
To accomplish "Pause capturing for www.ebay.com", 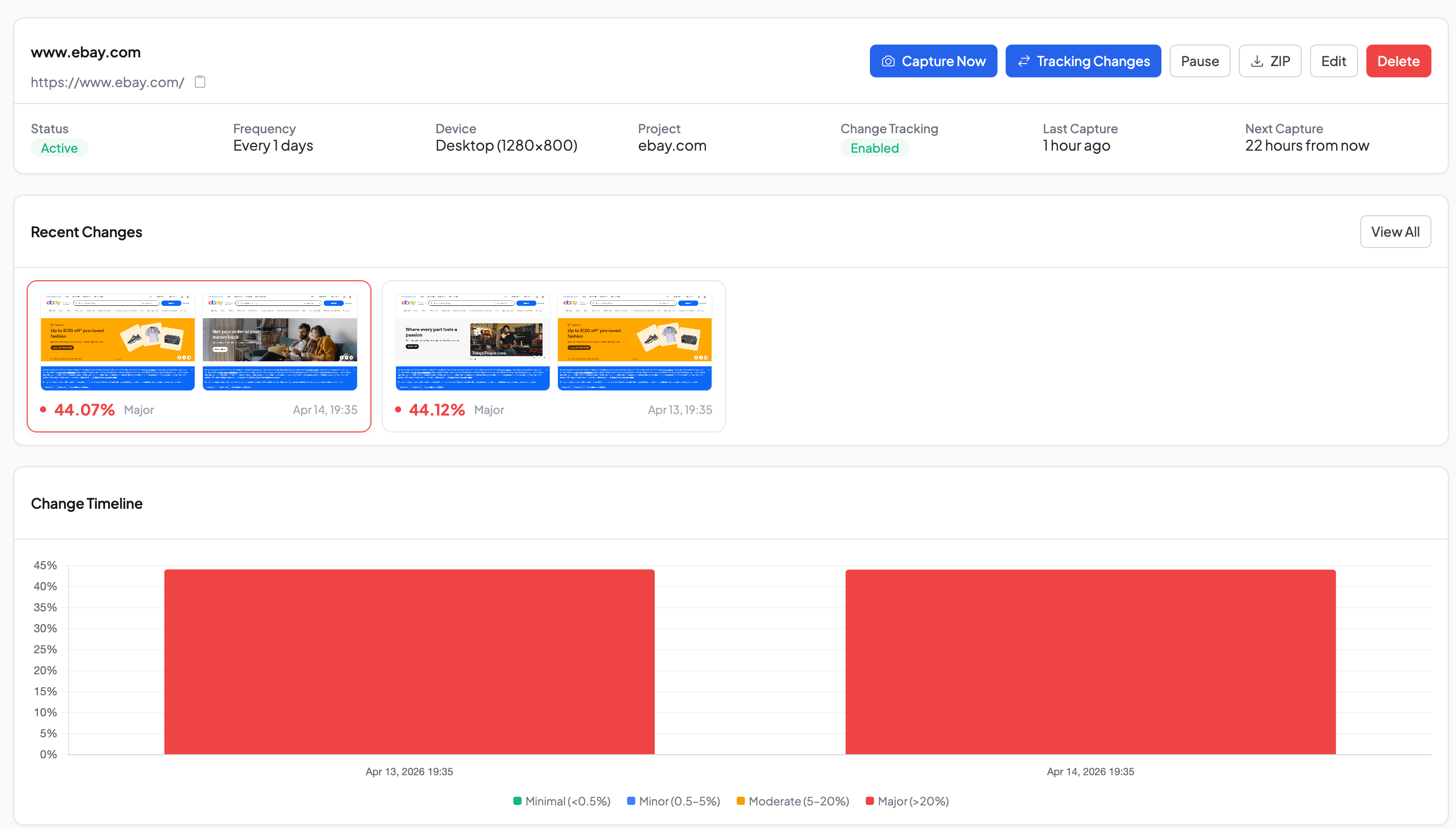I will 1199,60.
